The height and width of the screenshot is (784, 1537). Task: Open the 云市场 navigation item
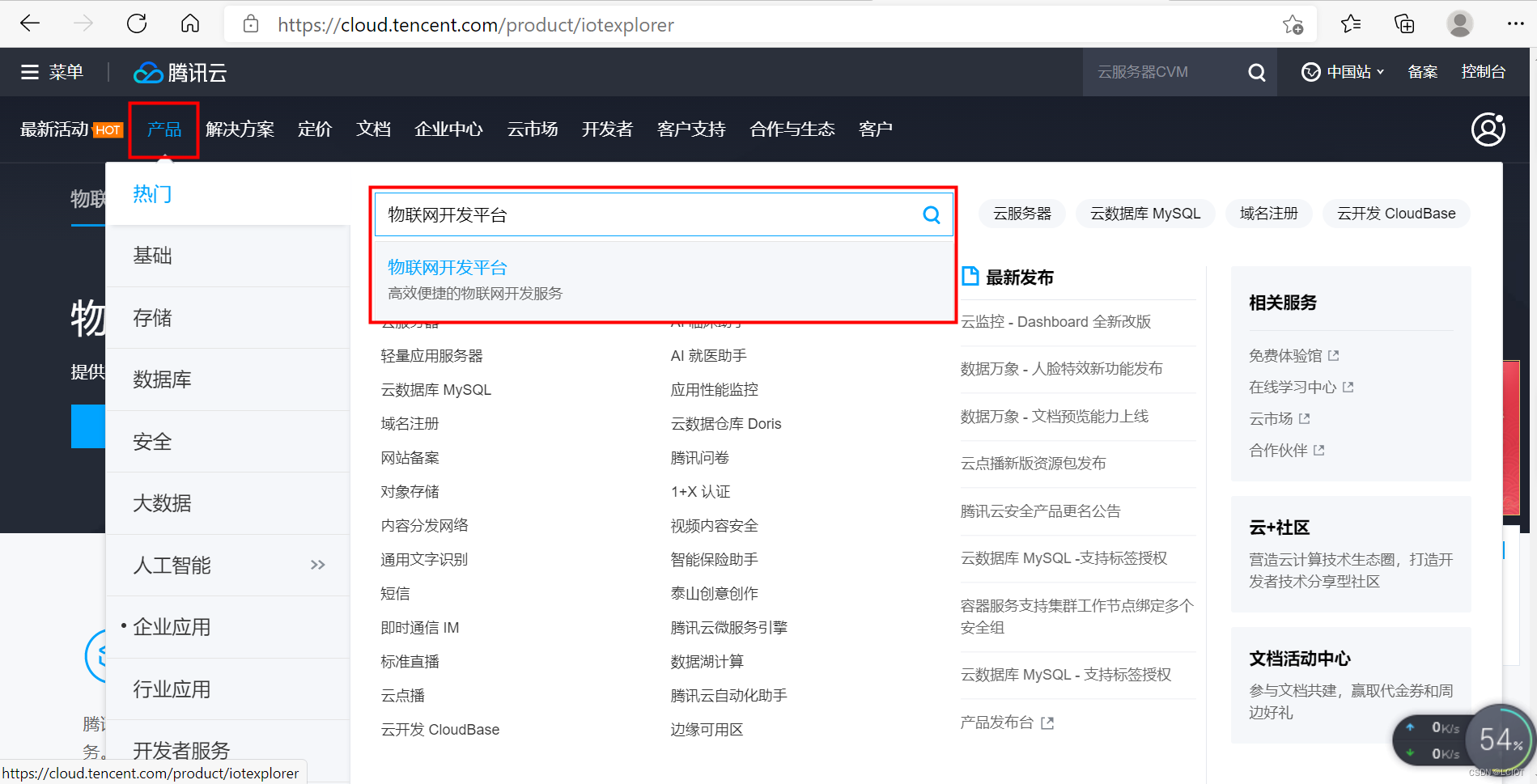532,129
